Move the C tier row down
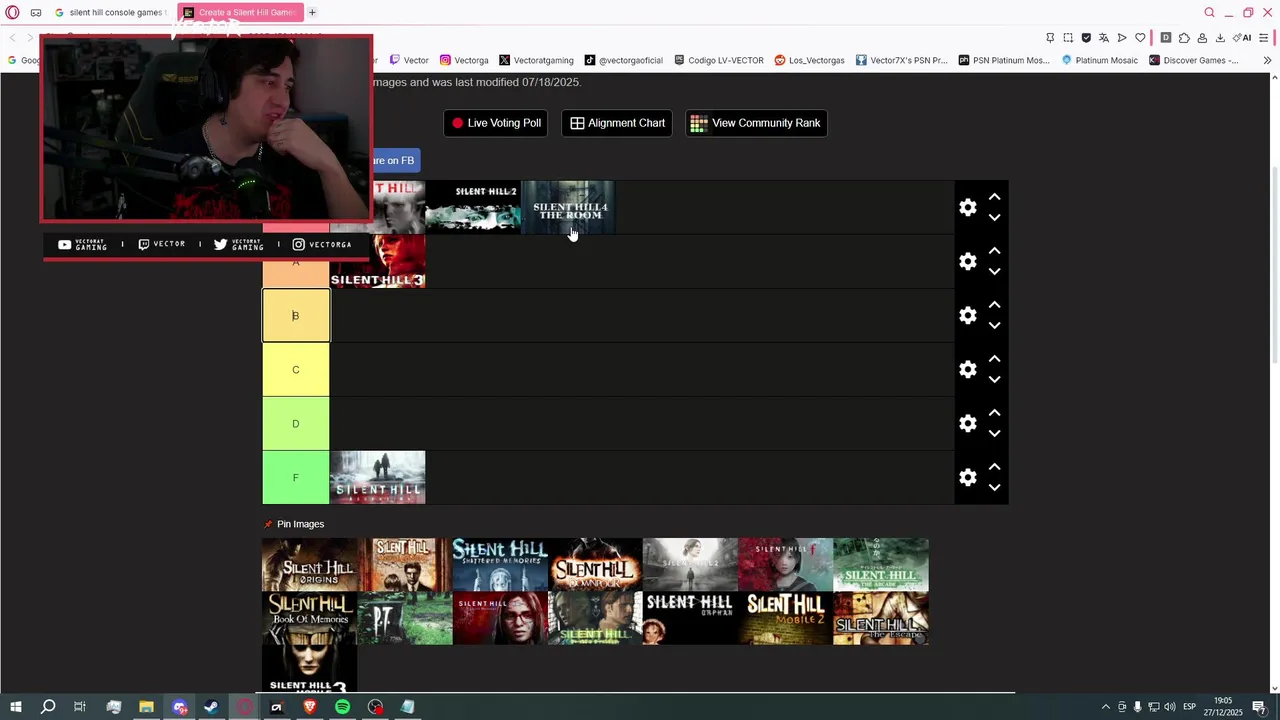The height and width of the screenshot is (720, 1280). [994, 380]
